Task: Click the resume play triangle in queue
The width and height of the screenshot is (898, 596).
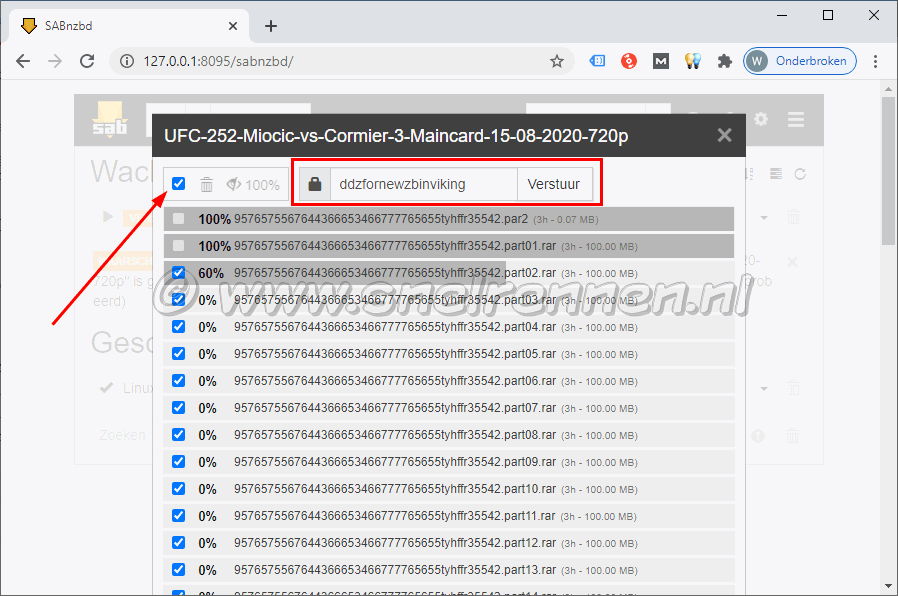Action: click(x=107, y=216)
